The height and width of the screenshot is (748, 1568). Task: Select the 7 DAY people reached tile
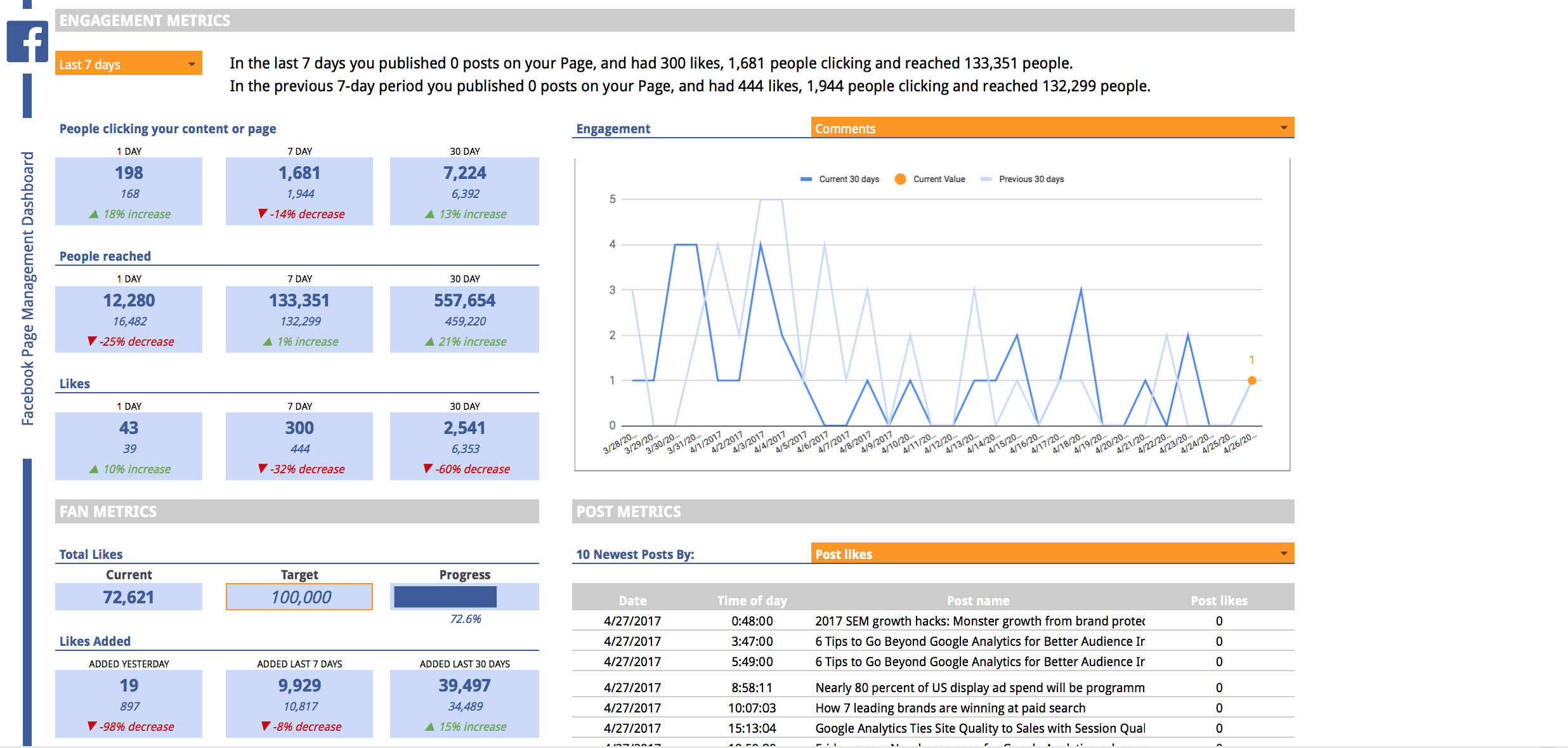(x=299, y=319)
